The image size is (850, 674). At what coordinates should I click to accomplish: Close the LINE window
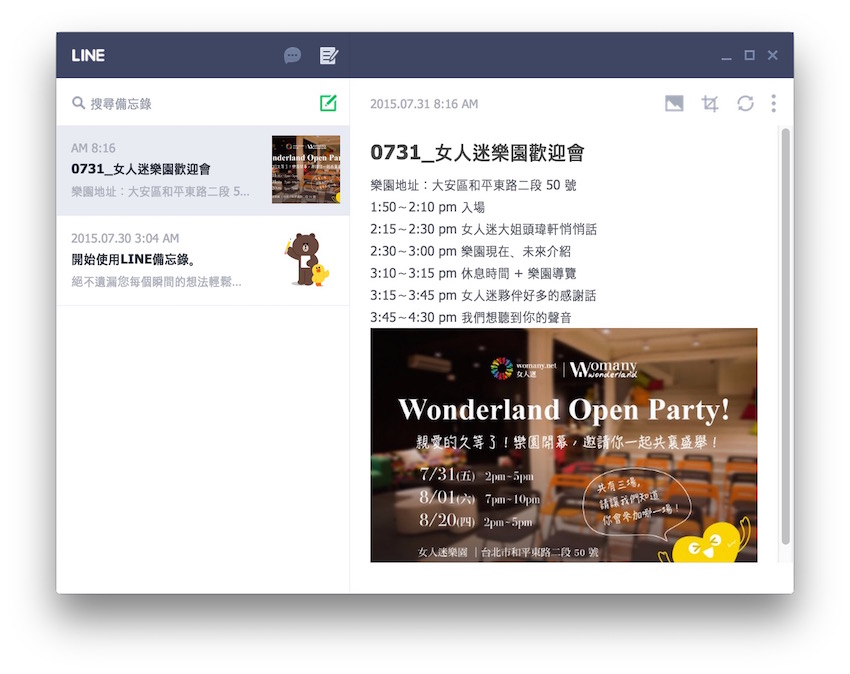coord(772,55)
